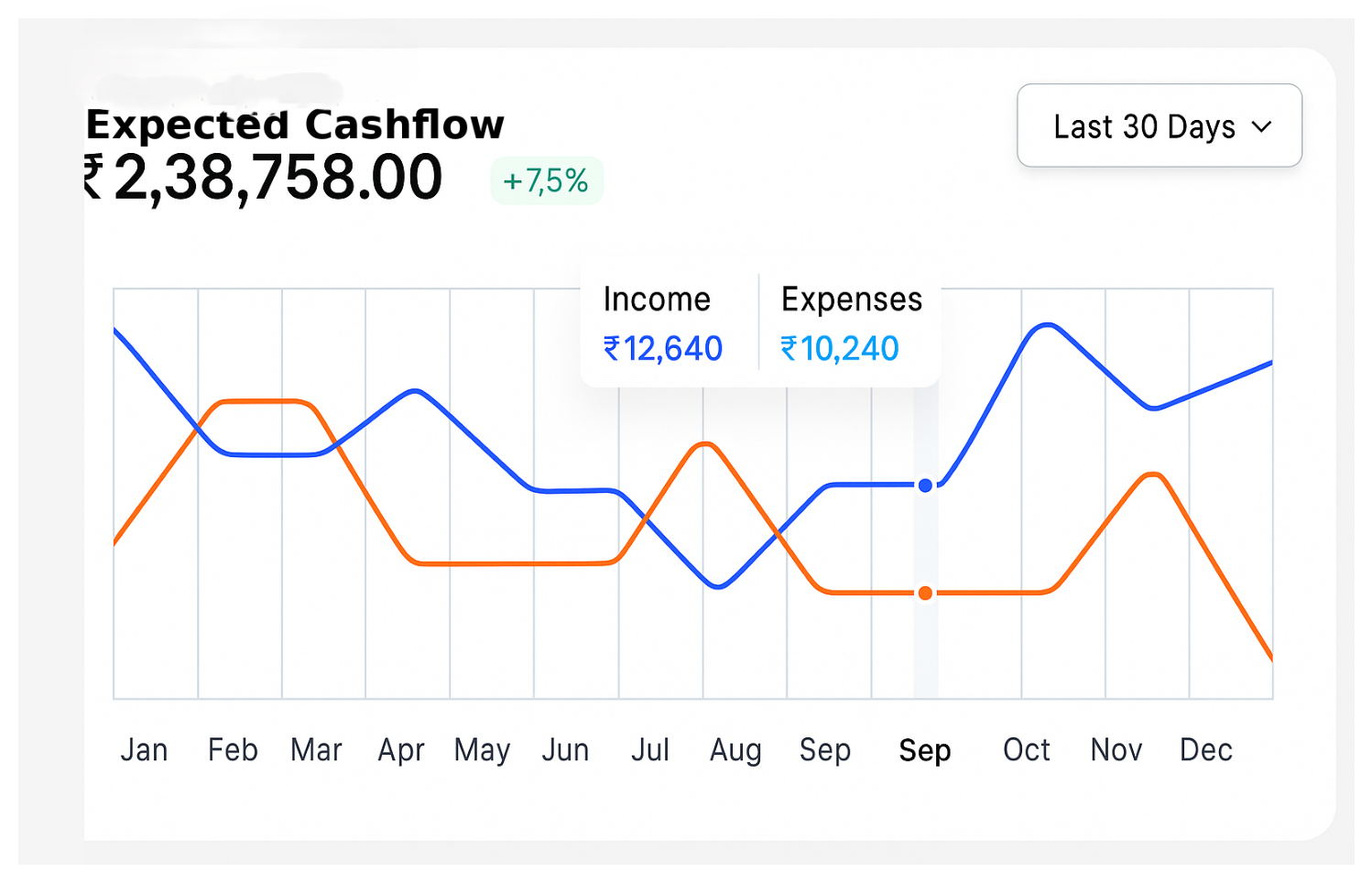Select the Jan label on the x-axis

pos(145,750)
